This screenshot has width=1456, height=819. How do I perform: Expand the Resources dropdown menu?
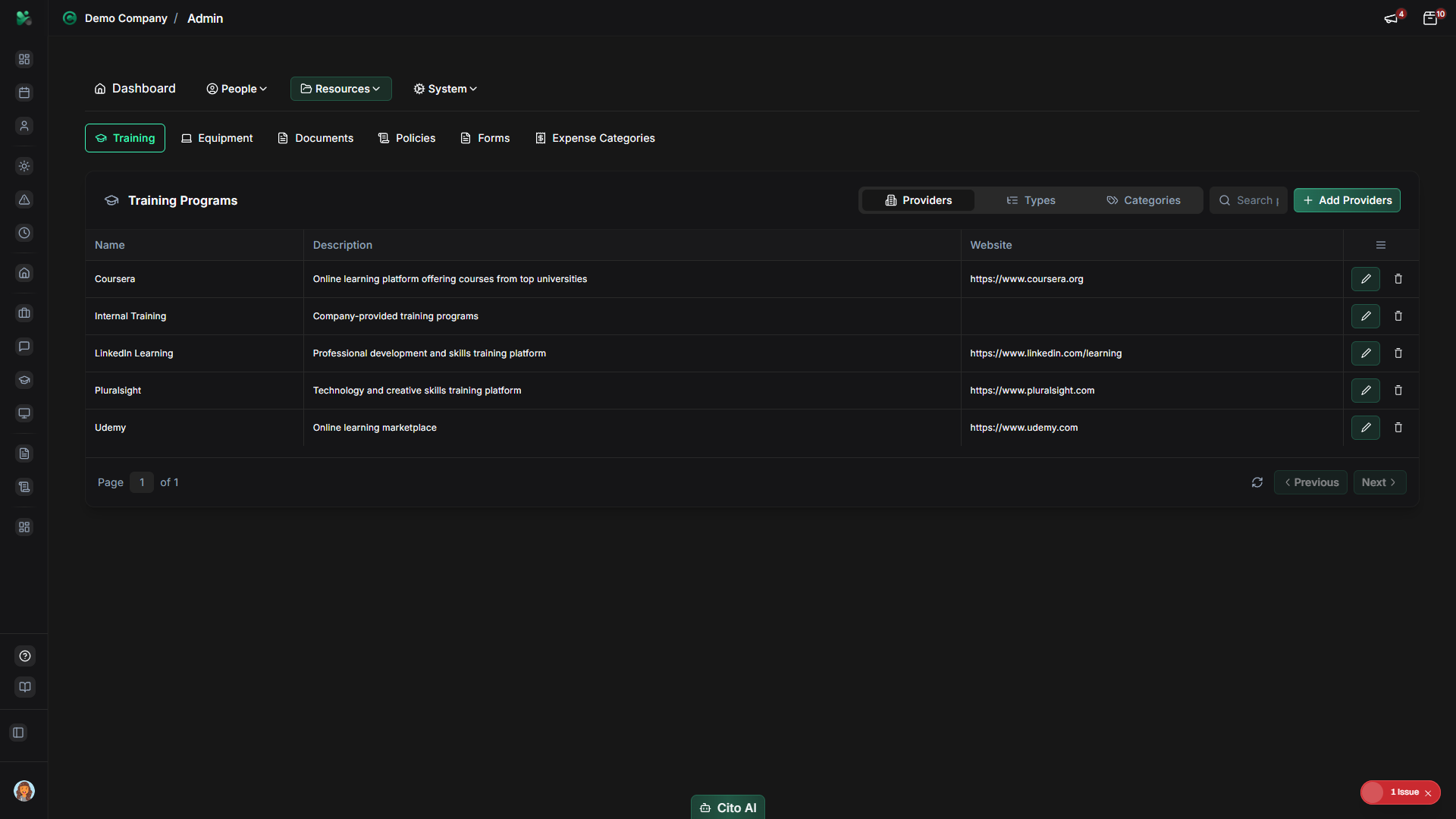340,89
